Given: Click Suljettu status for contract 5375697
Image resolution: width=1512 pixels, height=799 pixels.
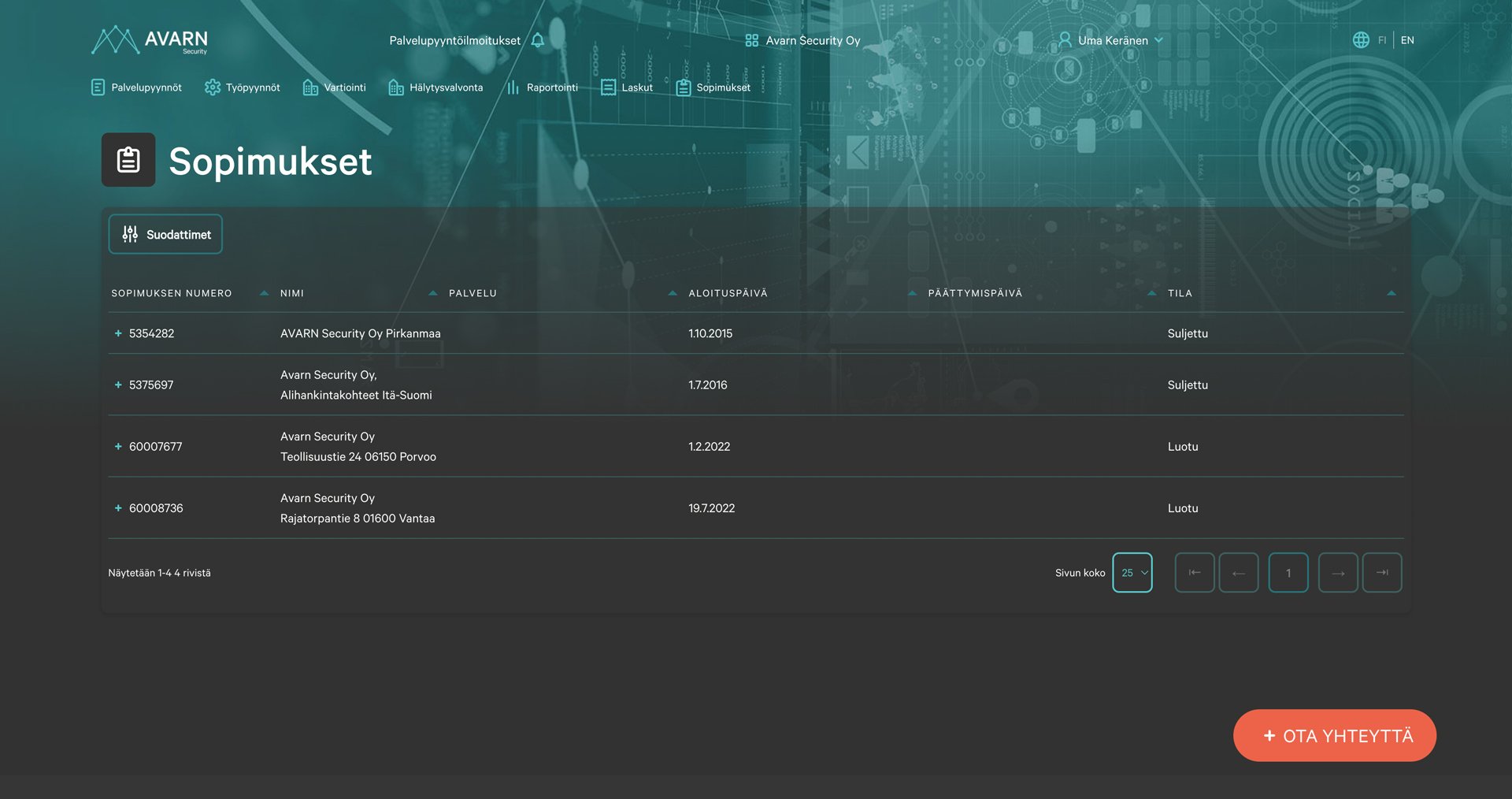Looking at the screenshot, I should click(1188, 385).
